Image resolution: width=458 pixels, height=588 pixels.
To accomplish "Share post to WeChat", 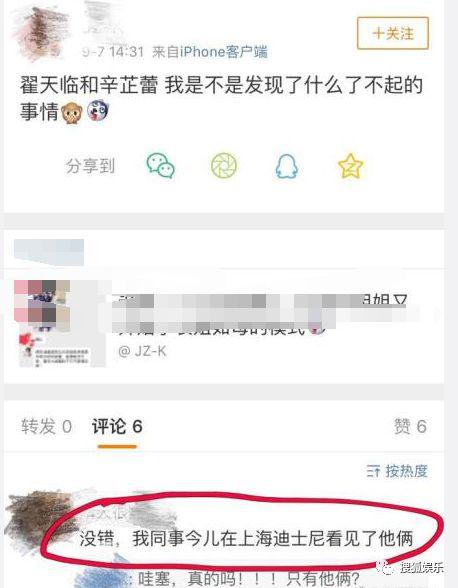I will pos(161,166).
